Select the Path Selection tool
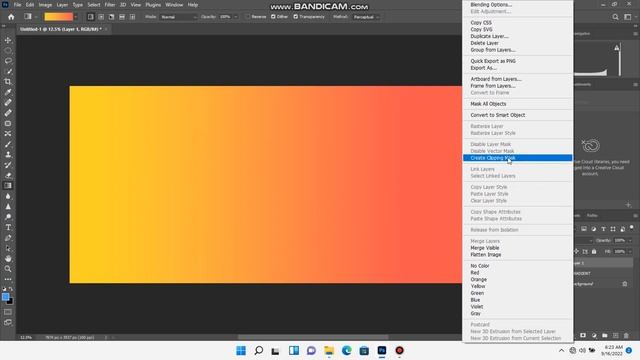The image size is (640, 360). tap(8, 248)
